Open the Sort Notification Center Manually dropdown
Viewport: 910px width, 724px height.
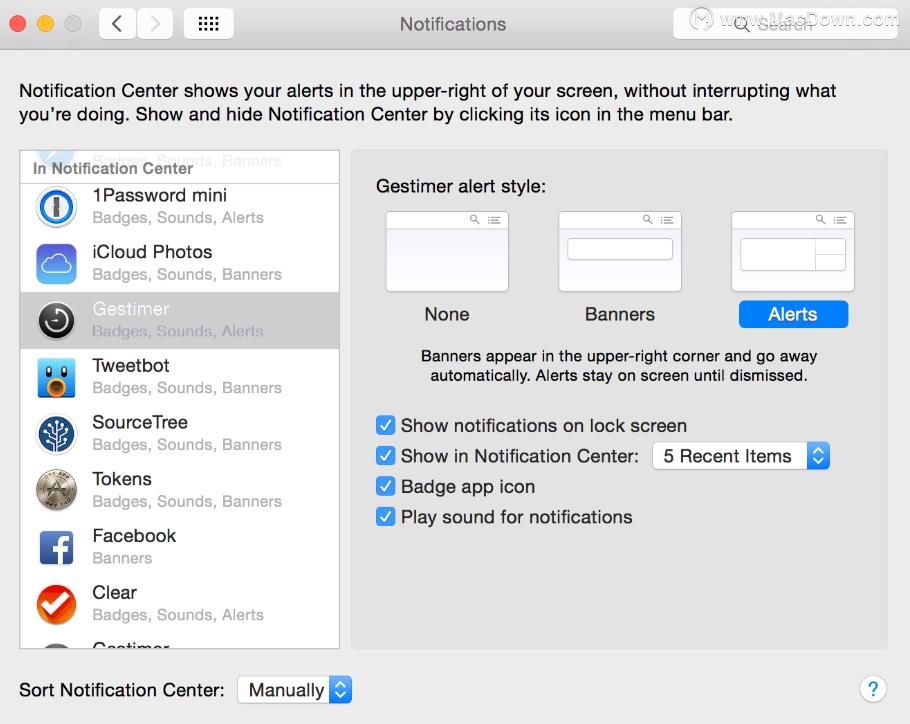click(x=295, y=690)
